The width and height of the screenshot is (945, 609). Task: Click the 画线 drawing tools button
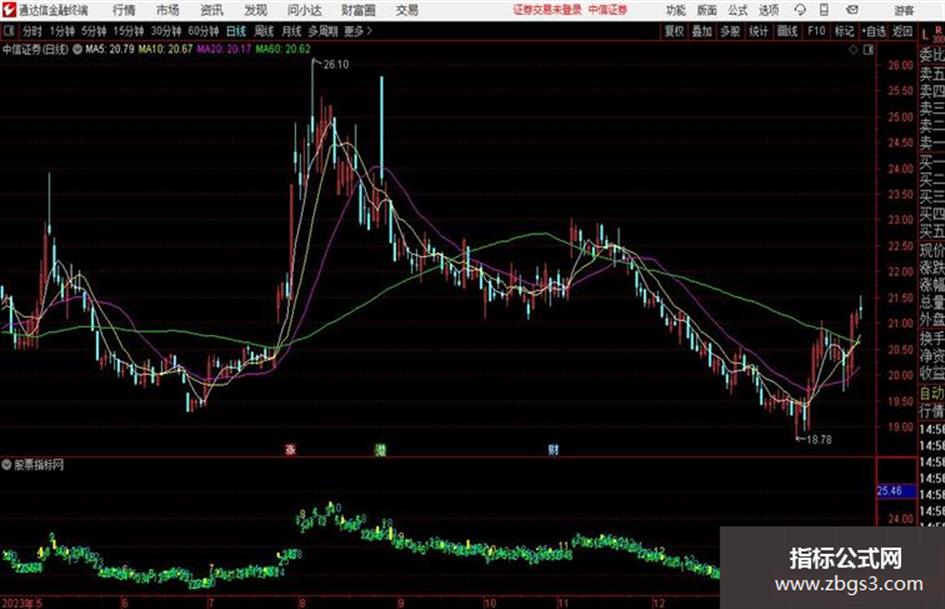coord(787,31)
